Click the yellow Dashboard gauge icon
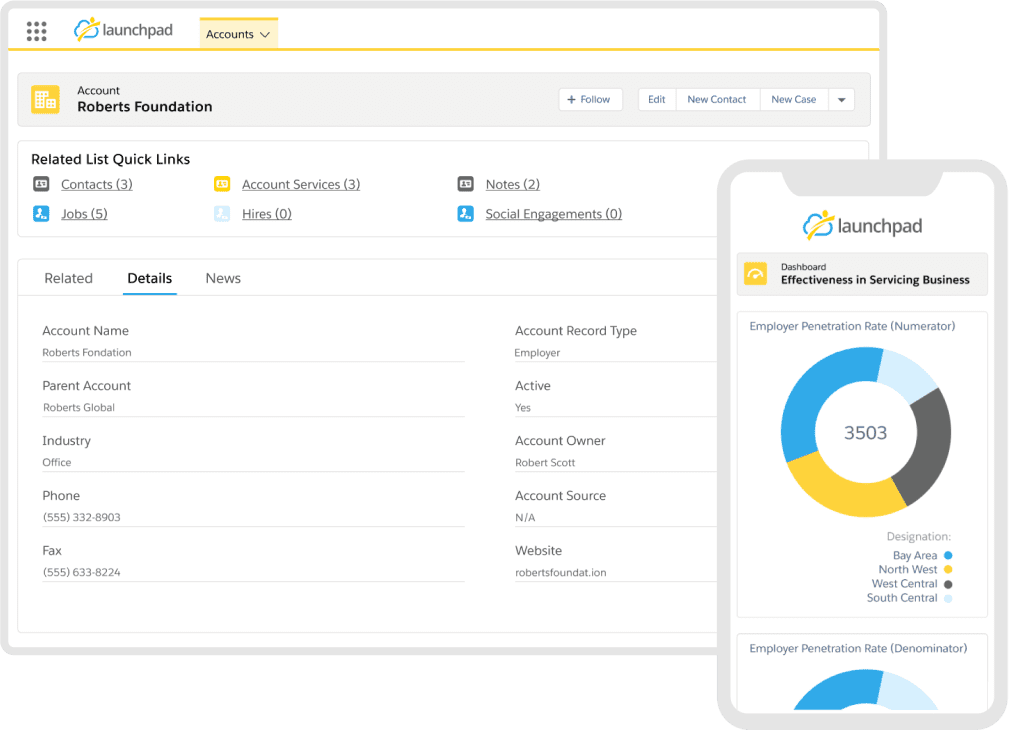This screenshot has width=1009, height=730. (x=755, y=274)
